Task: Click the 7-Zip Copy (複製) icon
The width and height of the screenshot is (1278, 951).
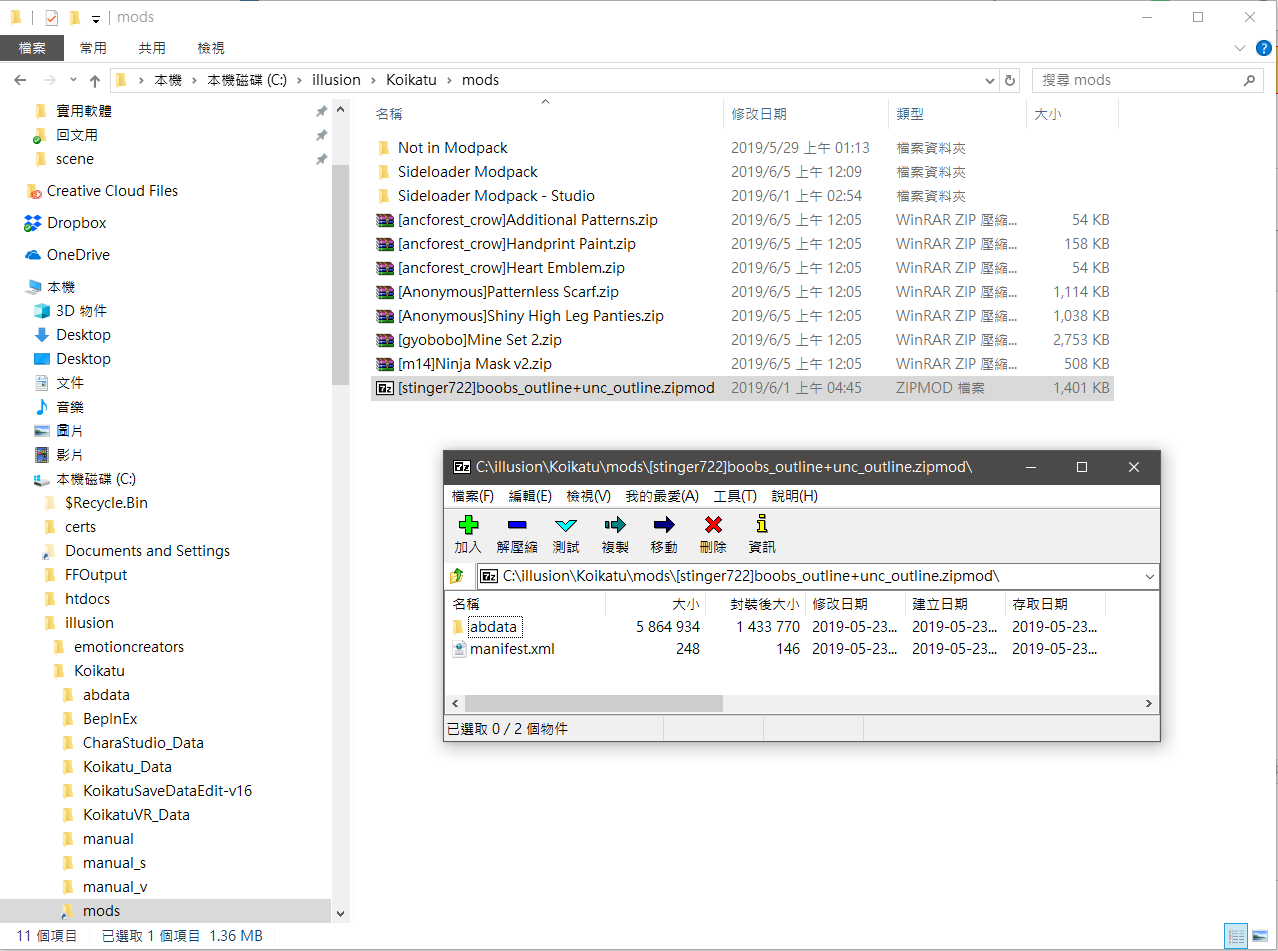Action: tap(614, 533)
